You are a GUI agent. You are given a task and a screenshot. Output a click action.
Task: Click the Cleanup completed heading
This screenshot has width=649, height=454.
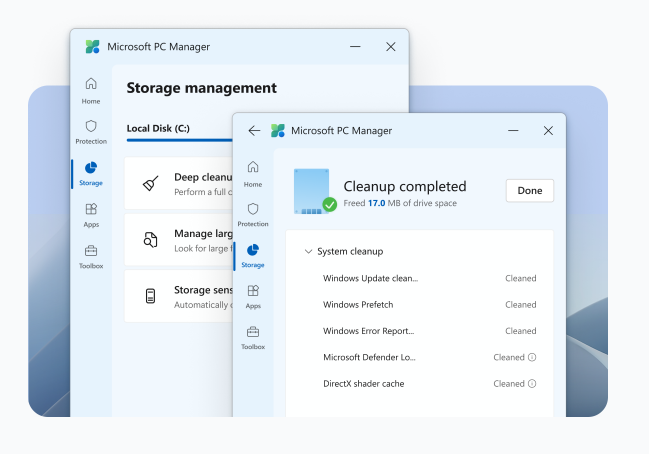click(x=405, y=186)
